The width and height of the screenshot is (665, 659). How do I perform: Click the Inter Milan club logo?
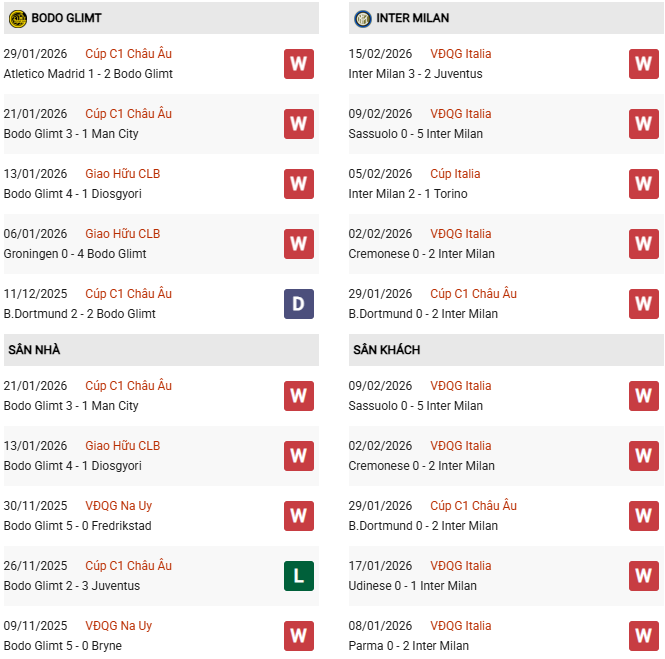362,18
